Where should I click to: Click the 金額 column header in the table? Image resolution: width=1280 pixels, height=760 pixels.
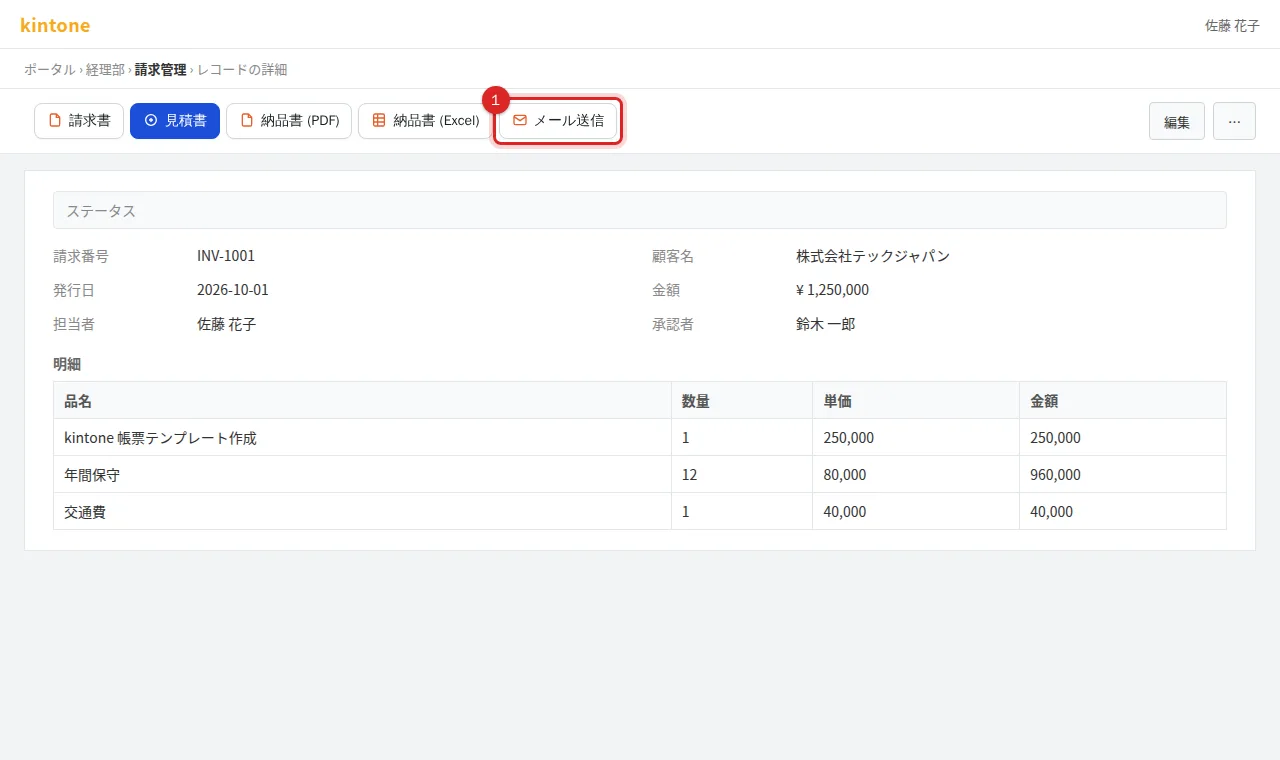pos(1123,400)
